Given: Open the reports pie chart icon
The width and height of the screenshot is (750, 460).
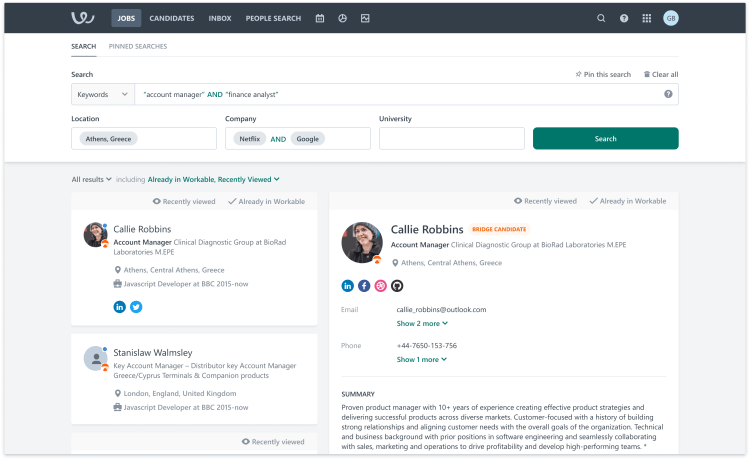Looking at the screenshot, I should [x=342, y=18].
